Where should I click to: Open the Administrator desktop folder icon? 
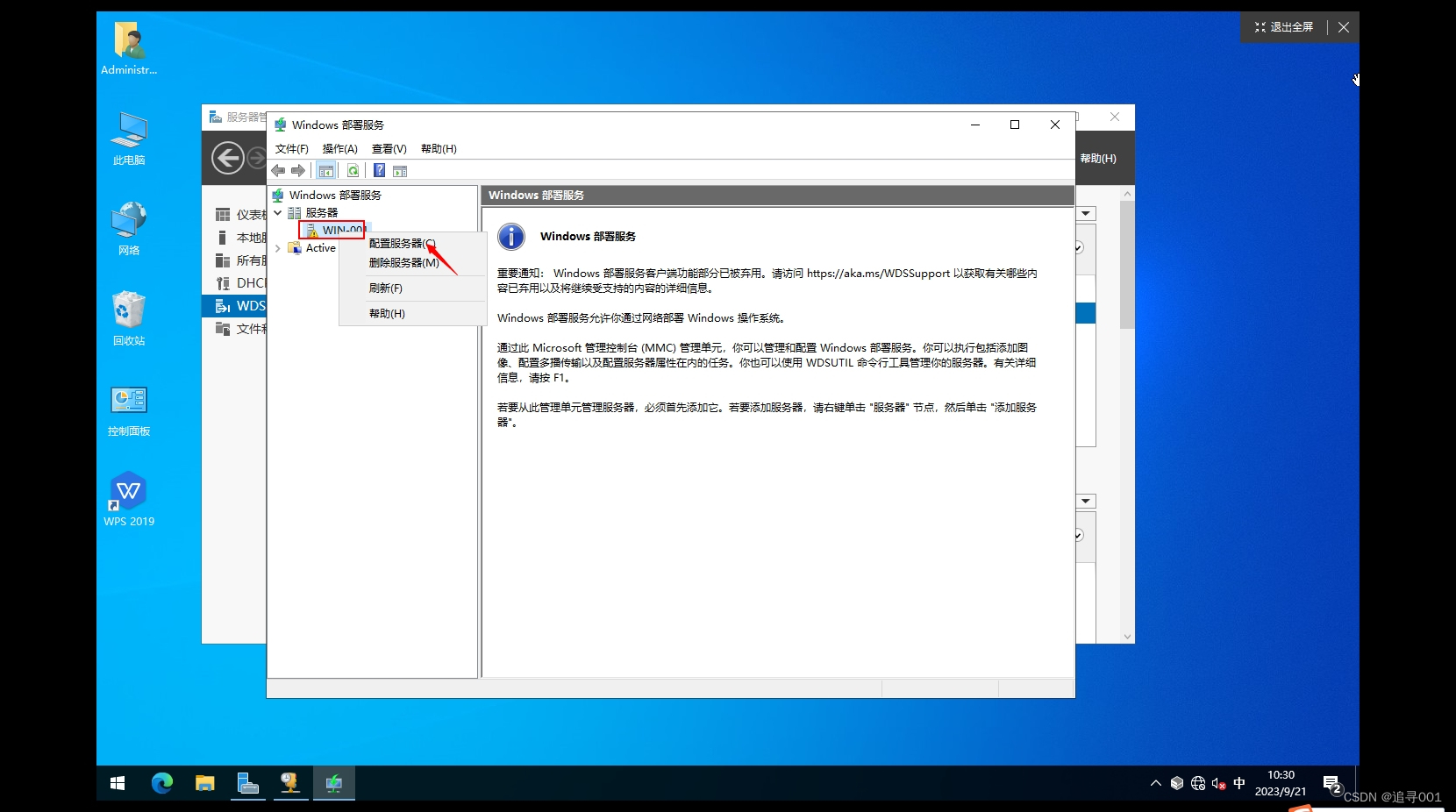[x=129, y=48]
